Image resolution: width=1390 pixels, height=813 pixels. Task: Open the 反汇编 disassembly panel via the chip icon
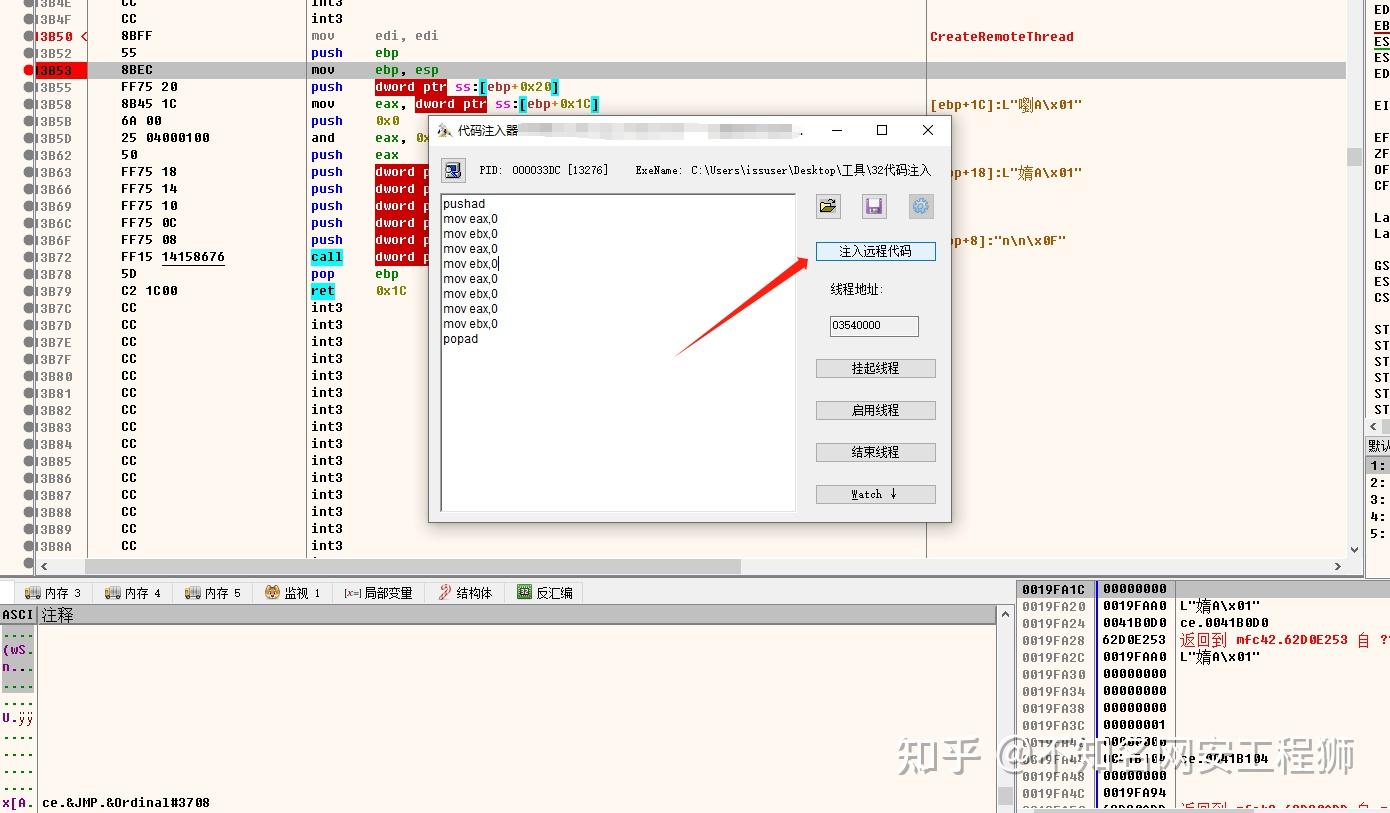524,592
